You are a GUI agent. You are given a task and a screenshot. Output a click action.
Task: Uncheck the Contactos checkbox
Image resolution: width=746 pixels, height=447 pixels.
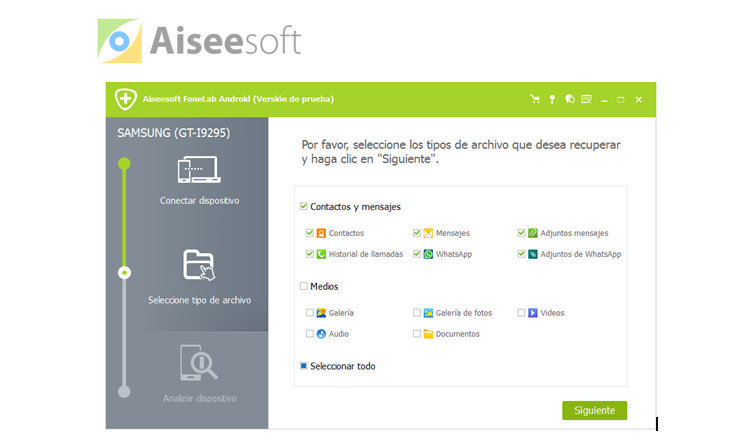pyautogui.click(x=310, y=233)
